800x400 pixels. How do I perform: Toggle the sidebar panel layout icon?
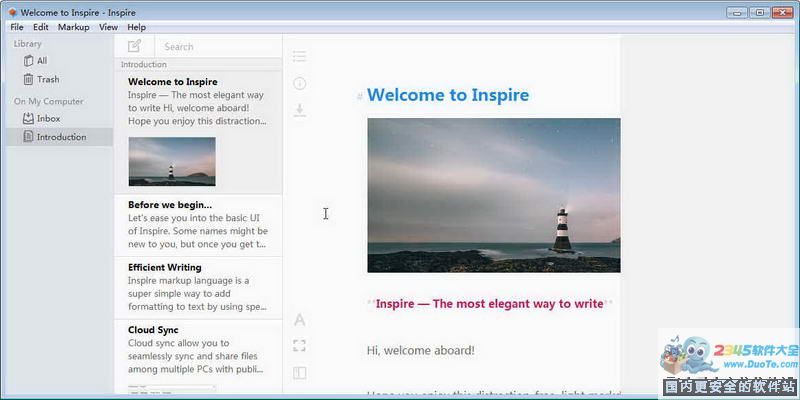(x=299, y=373)
